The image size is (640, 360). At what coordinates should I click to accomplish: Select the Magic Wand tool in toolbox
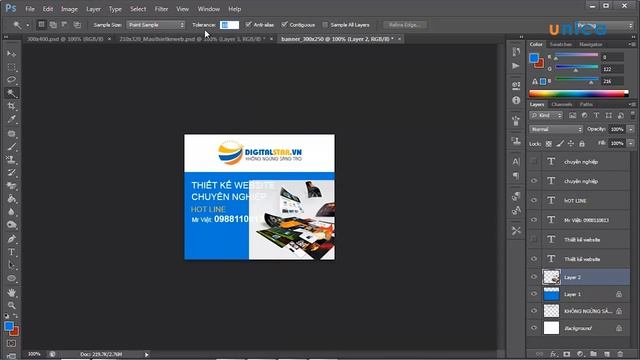11,93
